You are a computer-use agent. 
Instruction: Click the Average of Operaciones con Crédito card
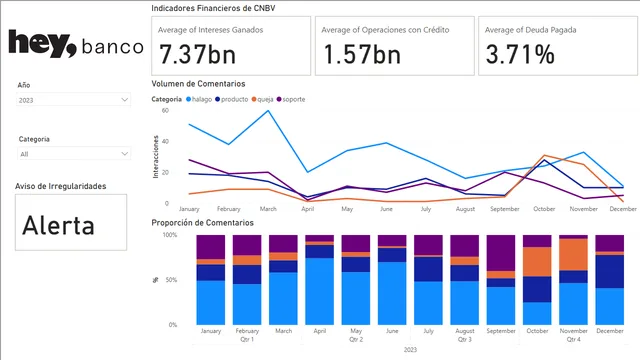point(395,46)
